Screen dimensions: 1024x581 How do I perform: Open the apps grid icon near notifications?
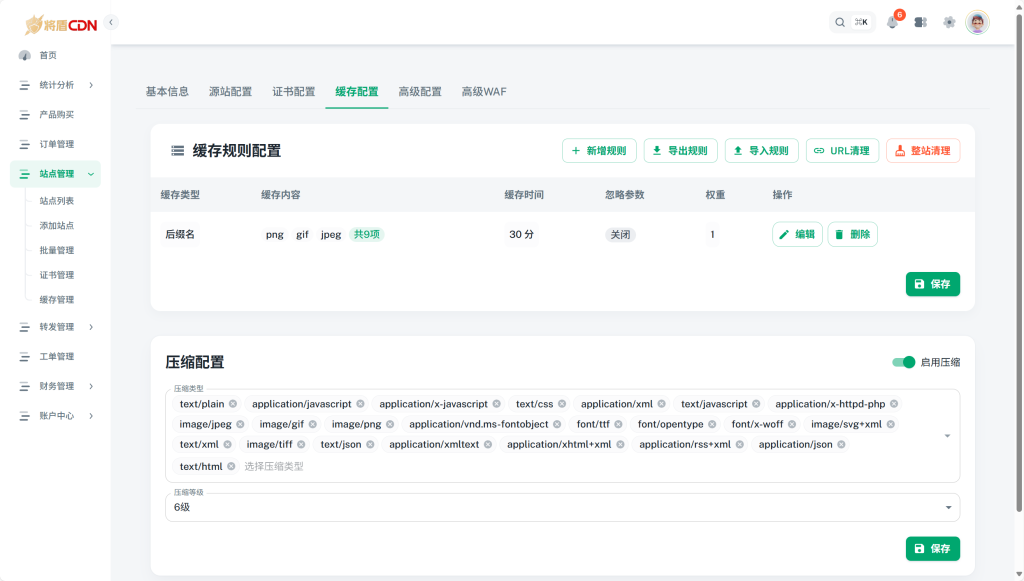pos(921,21)
